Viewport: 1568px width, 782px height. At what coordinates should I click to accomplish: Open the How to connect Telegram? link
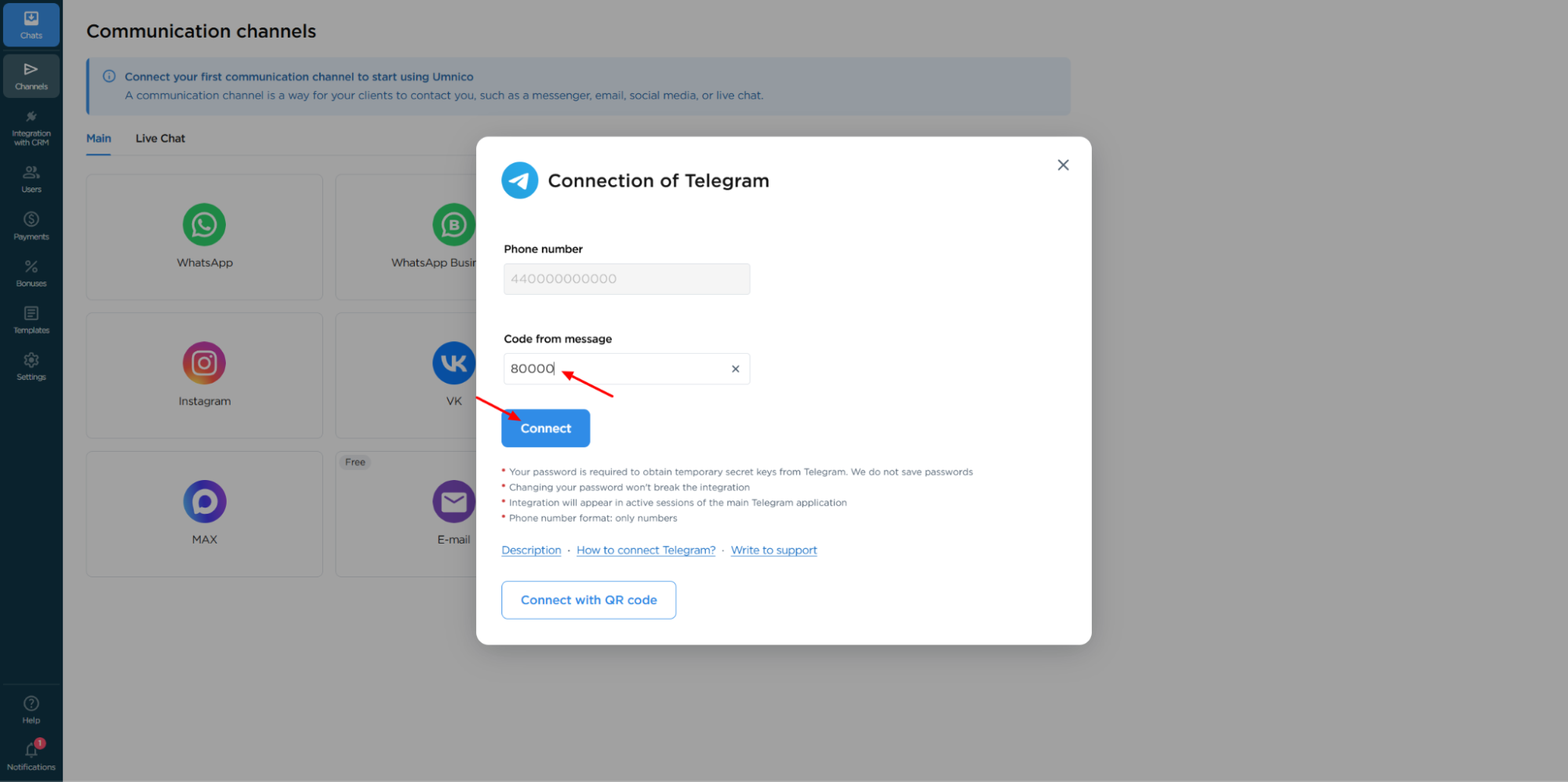coord(646,550)
